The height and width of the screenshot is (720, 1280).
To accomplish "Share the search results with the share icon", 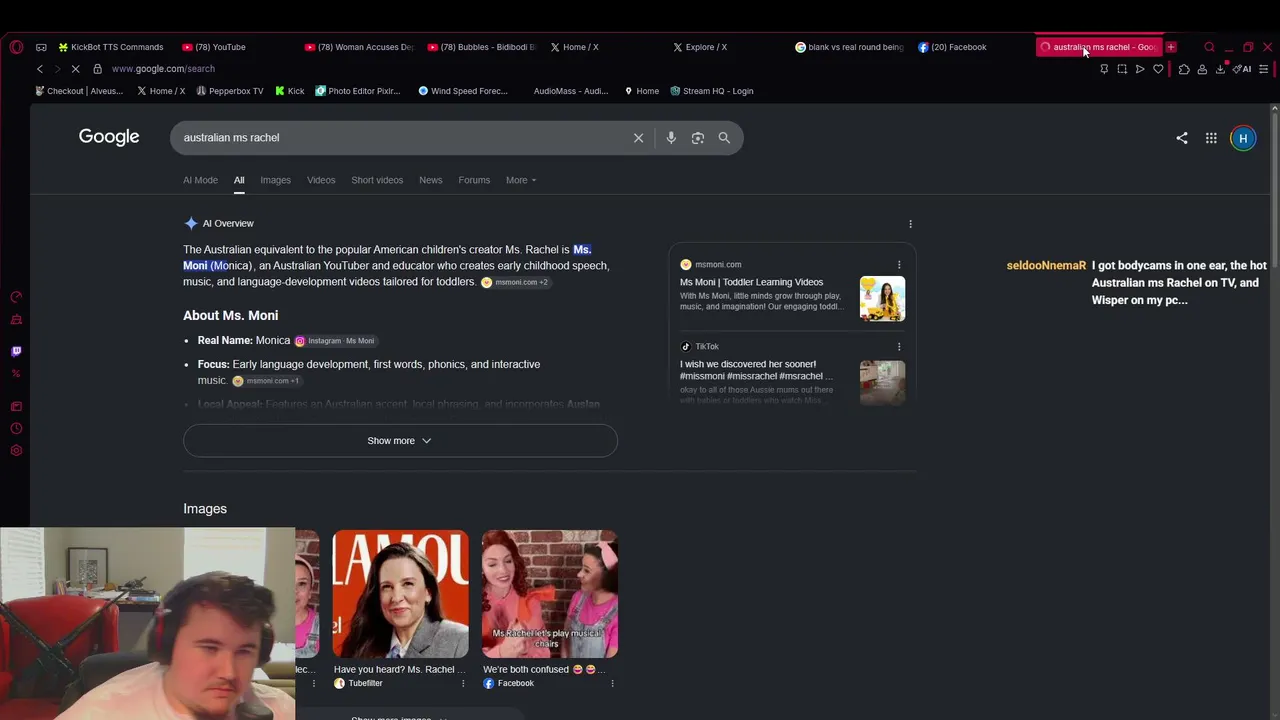I will [x=1182, y=138].
